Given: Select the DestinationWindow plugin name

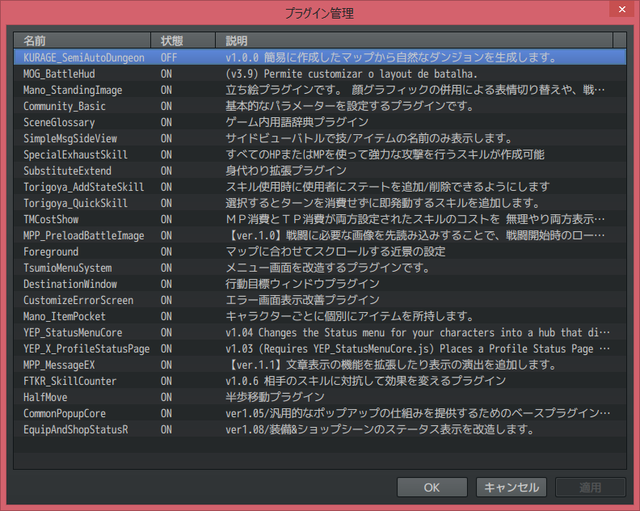Looking at the screenshot, I should click(x=70, y=284).
